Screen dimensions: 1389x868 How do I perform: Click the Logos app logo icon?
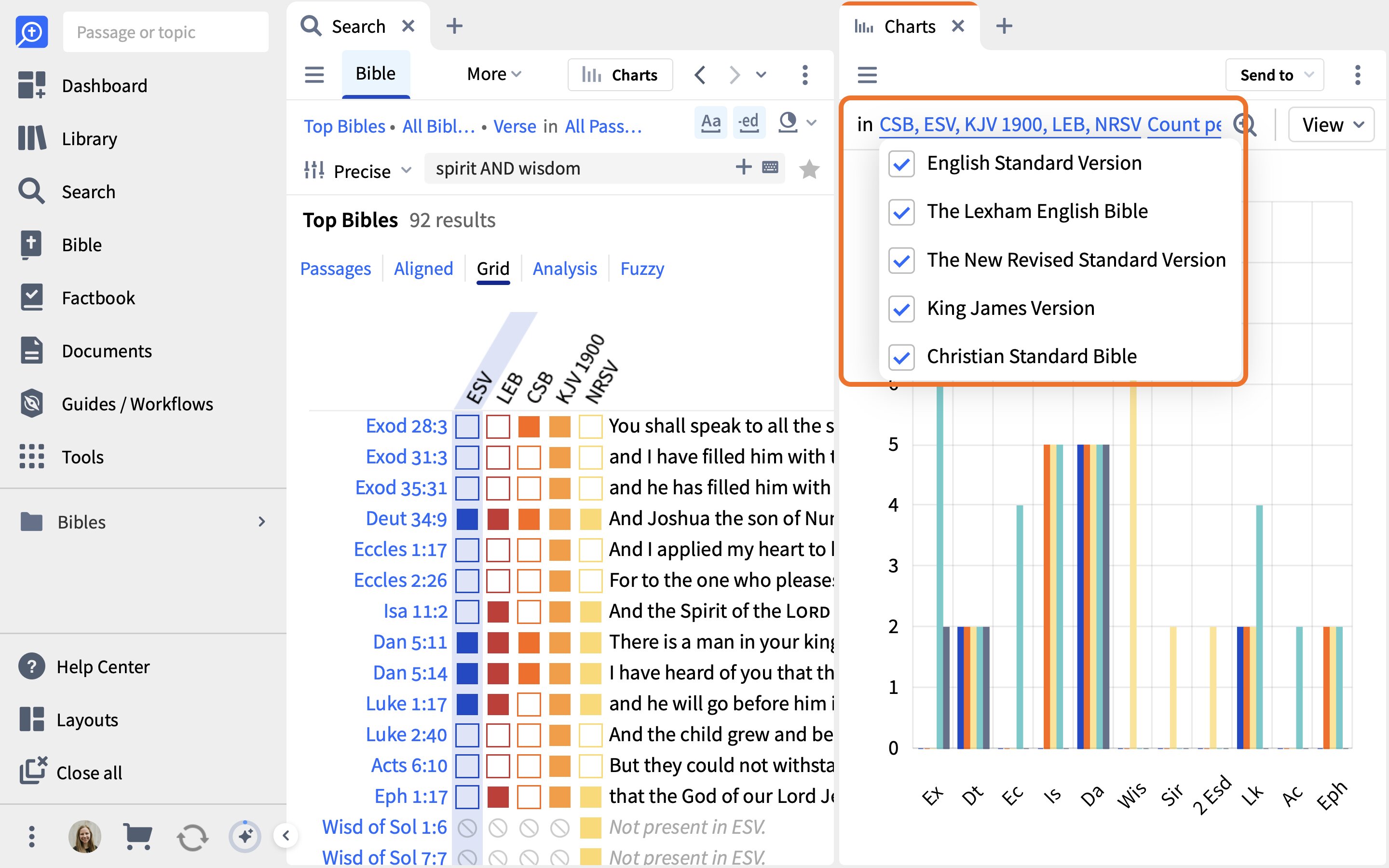[31, 31]
